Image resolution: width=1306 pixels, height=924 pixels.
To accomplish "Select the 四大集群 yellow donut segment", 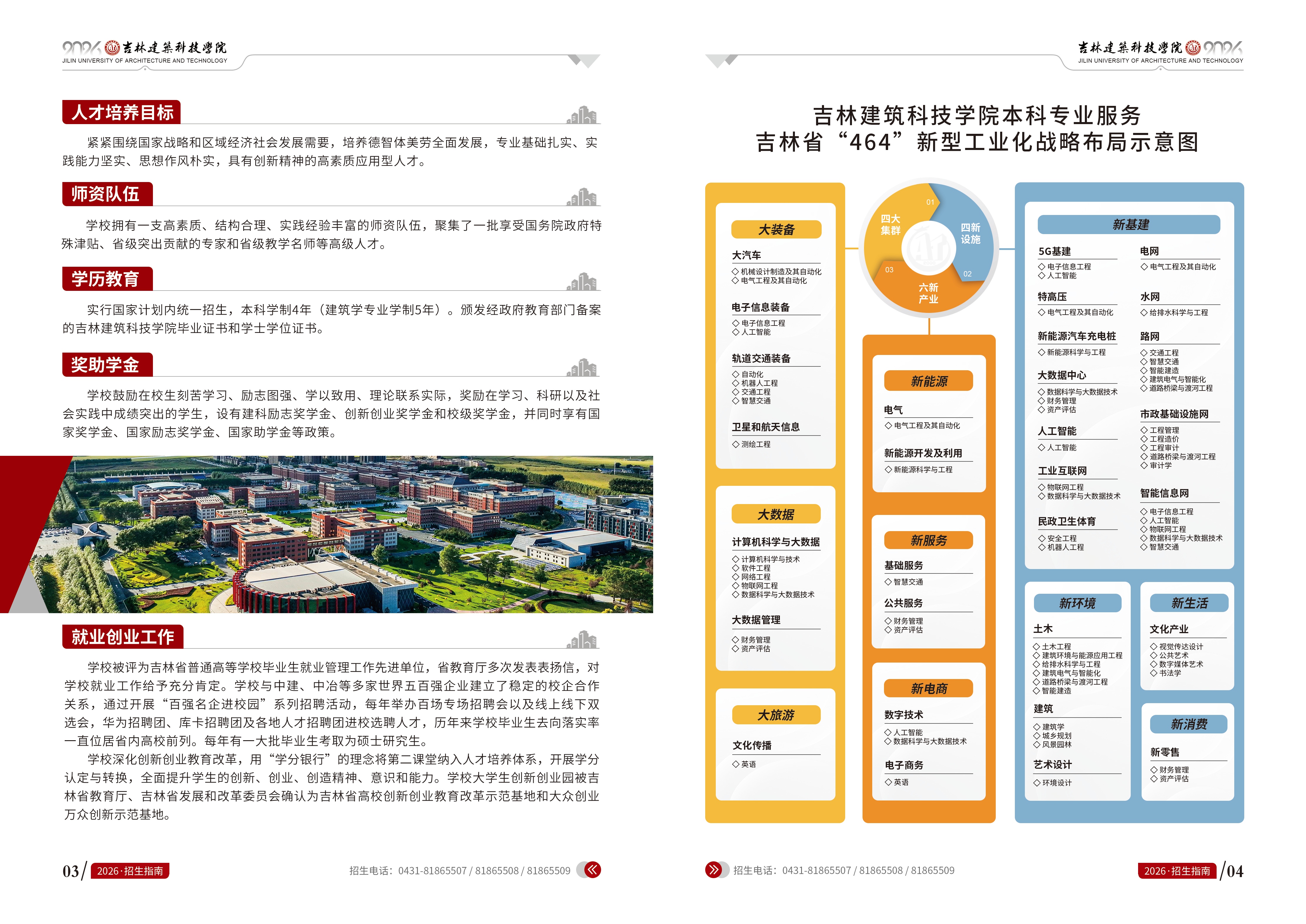I will pos(891,225).
